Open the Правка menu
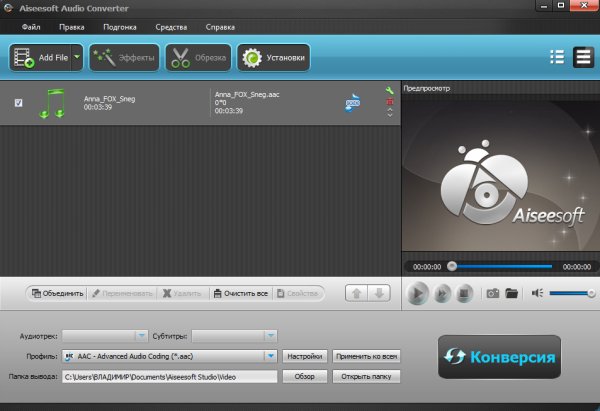This screenshot has width=600, height=411. [72, 27]
